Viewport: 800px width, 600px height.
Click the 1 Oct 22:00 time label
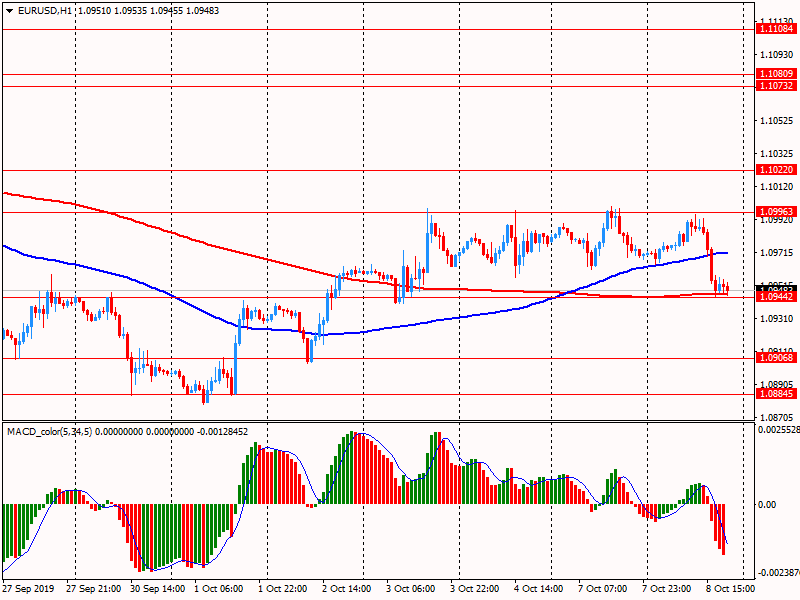tap(282, 589)
